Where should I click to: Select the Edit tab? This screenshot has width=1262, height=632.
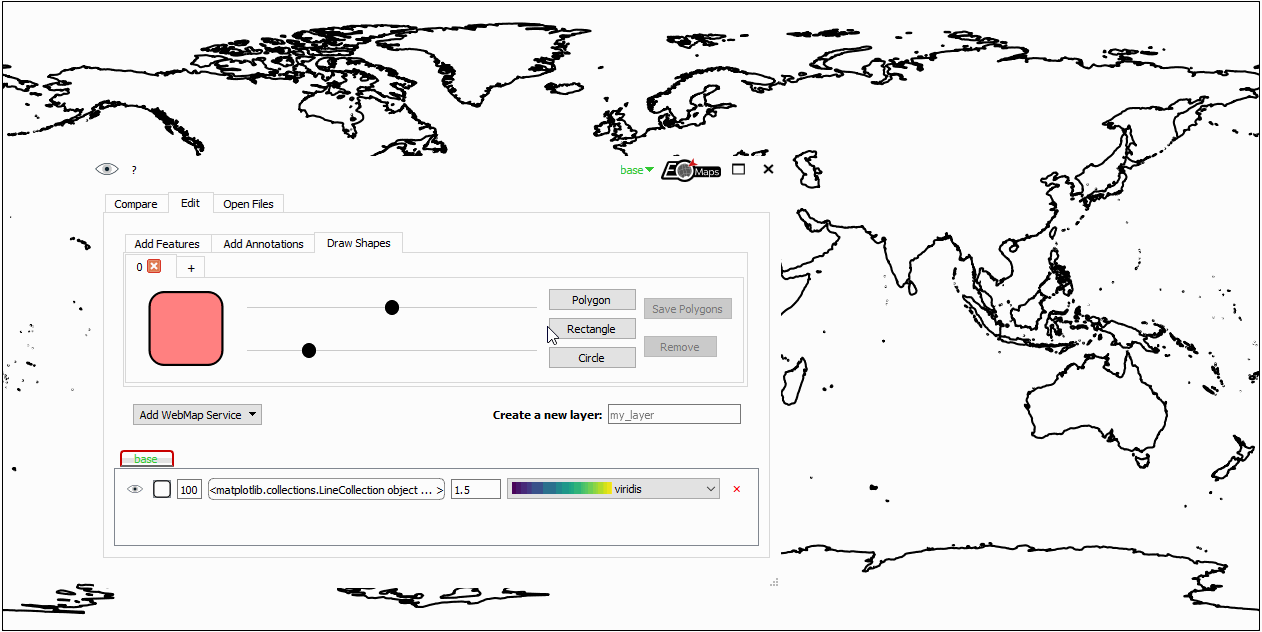190,203
